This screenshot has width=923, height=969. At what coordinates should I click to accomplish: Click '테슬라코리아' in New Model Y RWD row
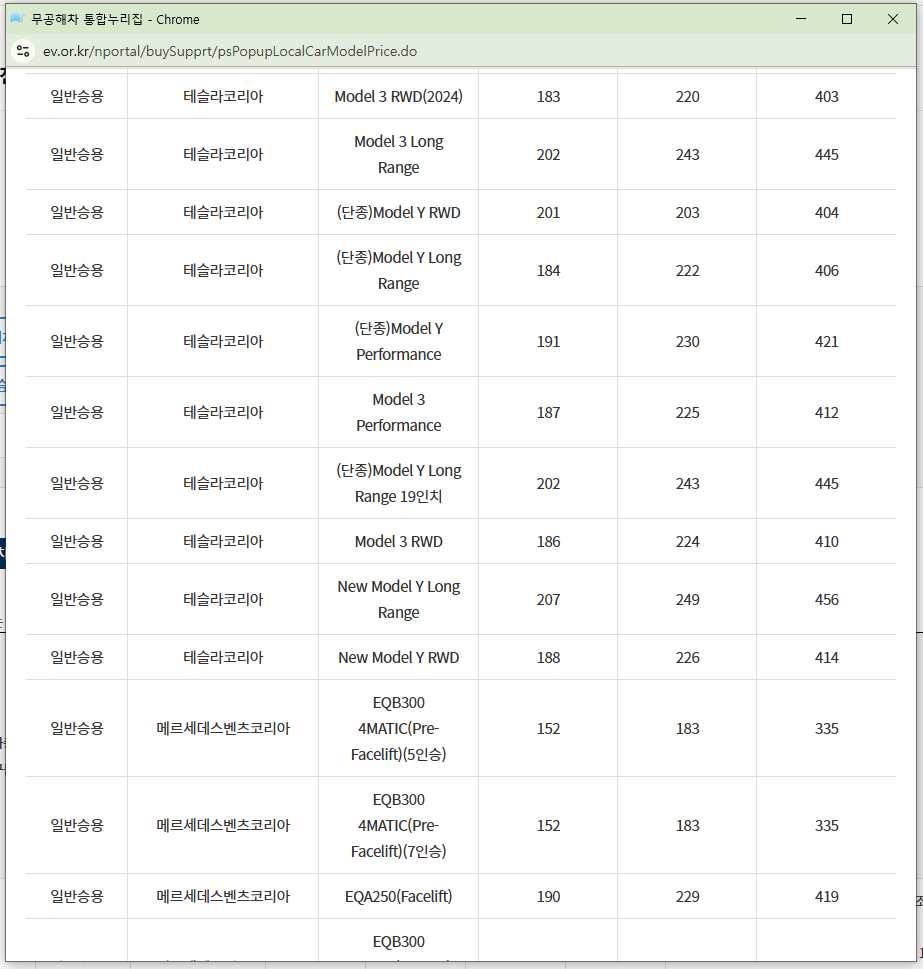click(x=223, y=658)
